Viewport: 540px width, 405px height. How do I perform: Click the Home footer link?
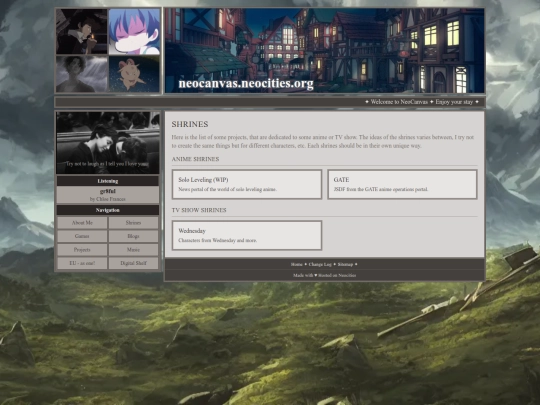pyautogui.click(x=296, y=264)
